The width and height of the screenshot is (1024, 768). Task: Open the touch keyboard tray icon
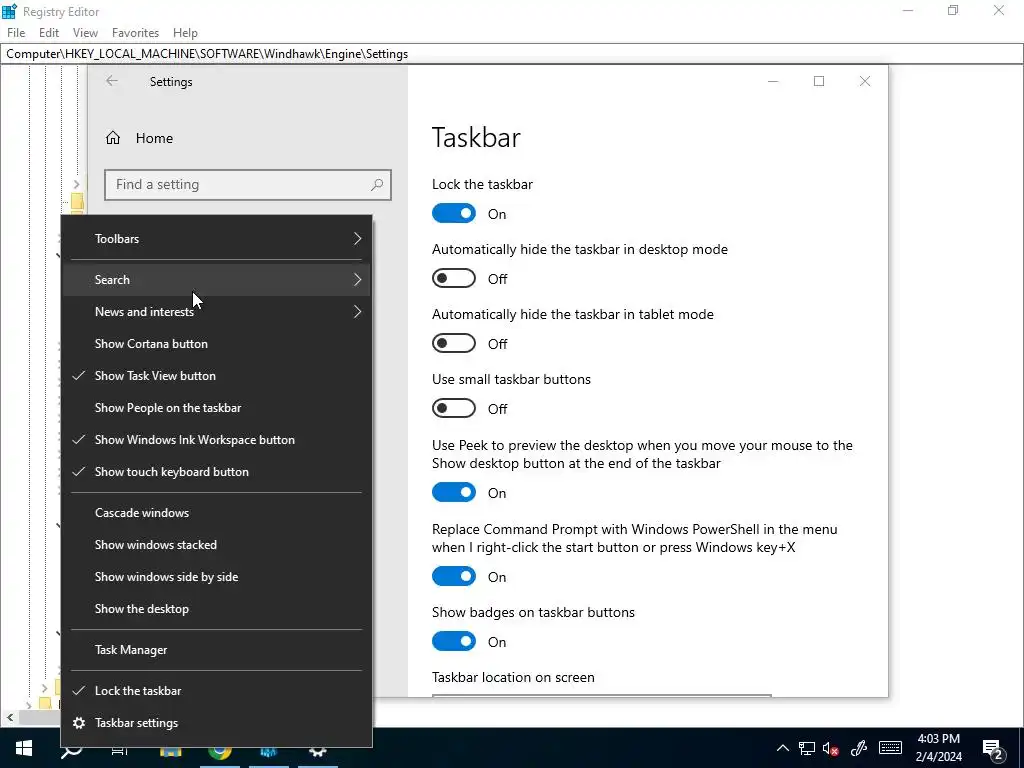[890, 748]
